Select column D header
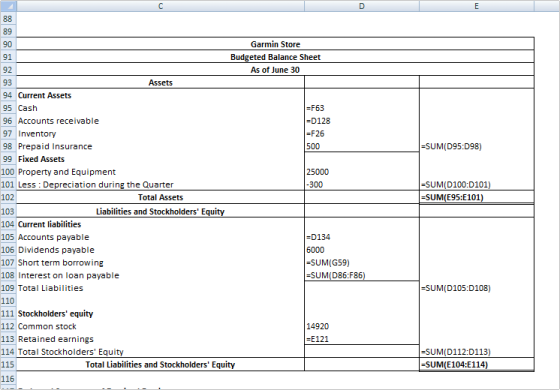 click(x=362, y=6)
